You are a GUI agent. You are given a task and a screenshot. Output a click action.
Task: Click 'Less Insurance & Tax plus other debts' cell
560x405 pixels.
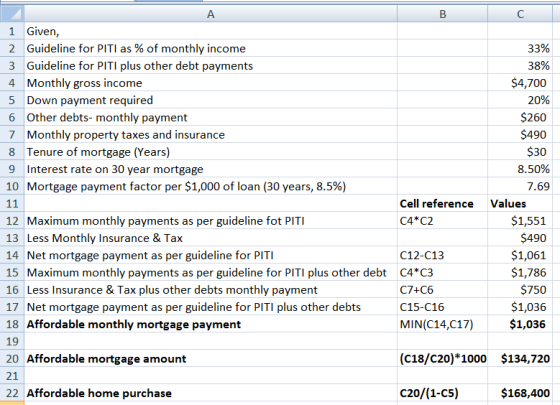(x=211, y=290)
